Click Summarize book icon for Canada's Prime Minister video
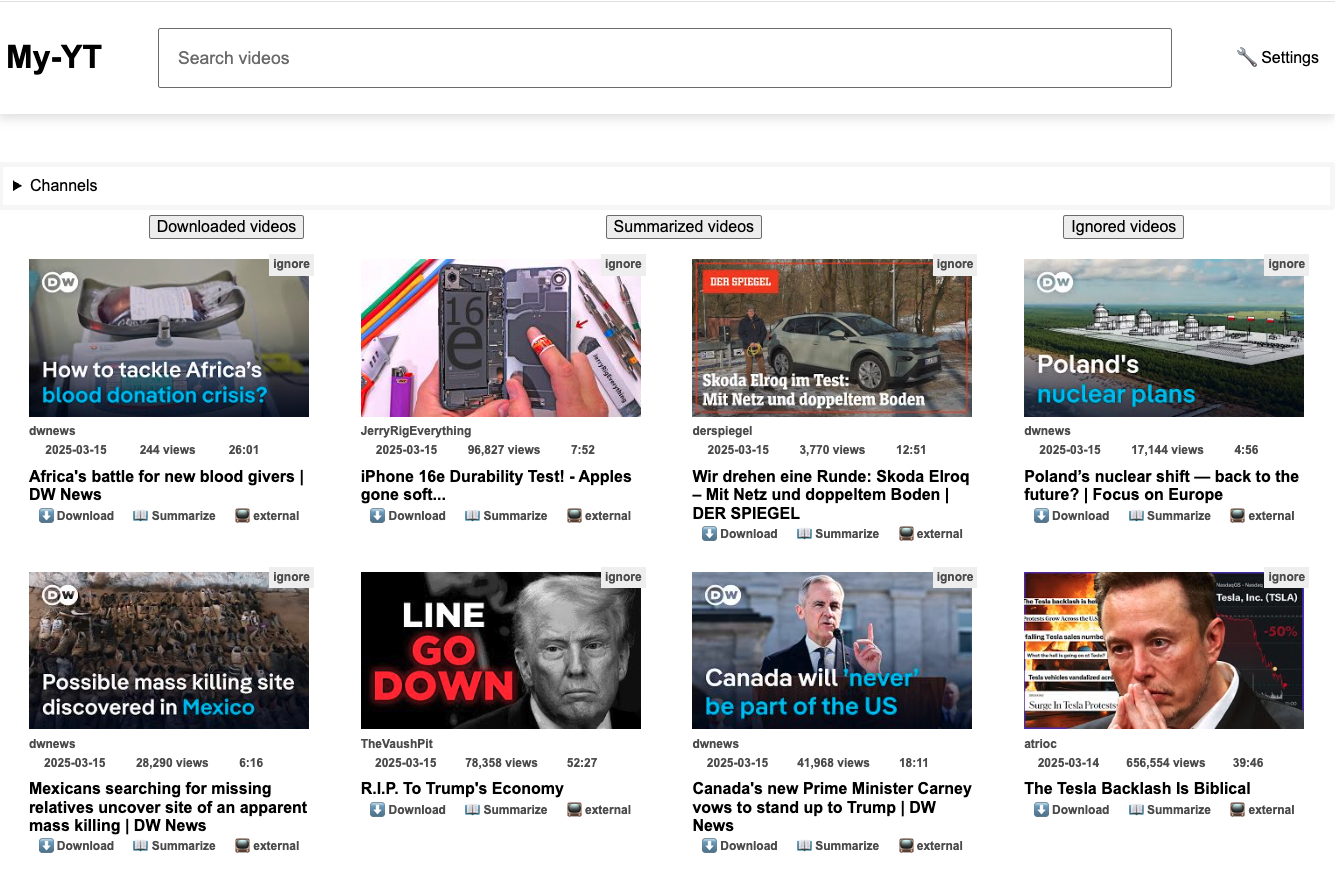This screenshot has width=1335, height=873. (x=804, y=846)
